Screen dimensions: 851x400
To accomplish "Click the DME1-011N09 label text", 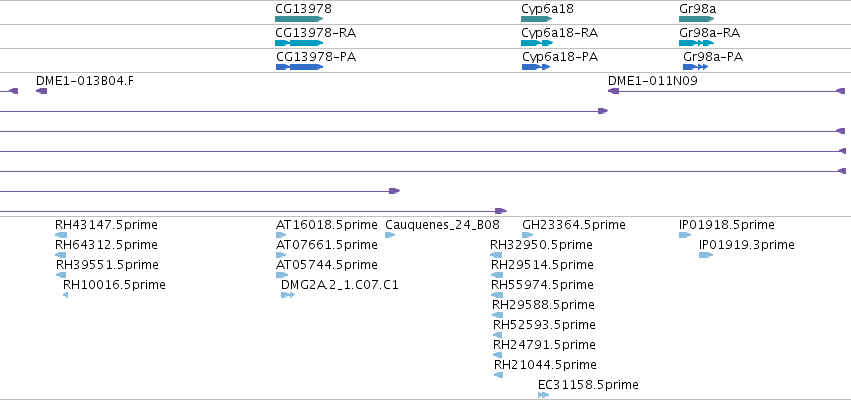I will click(653, 80).
